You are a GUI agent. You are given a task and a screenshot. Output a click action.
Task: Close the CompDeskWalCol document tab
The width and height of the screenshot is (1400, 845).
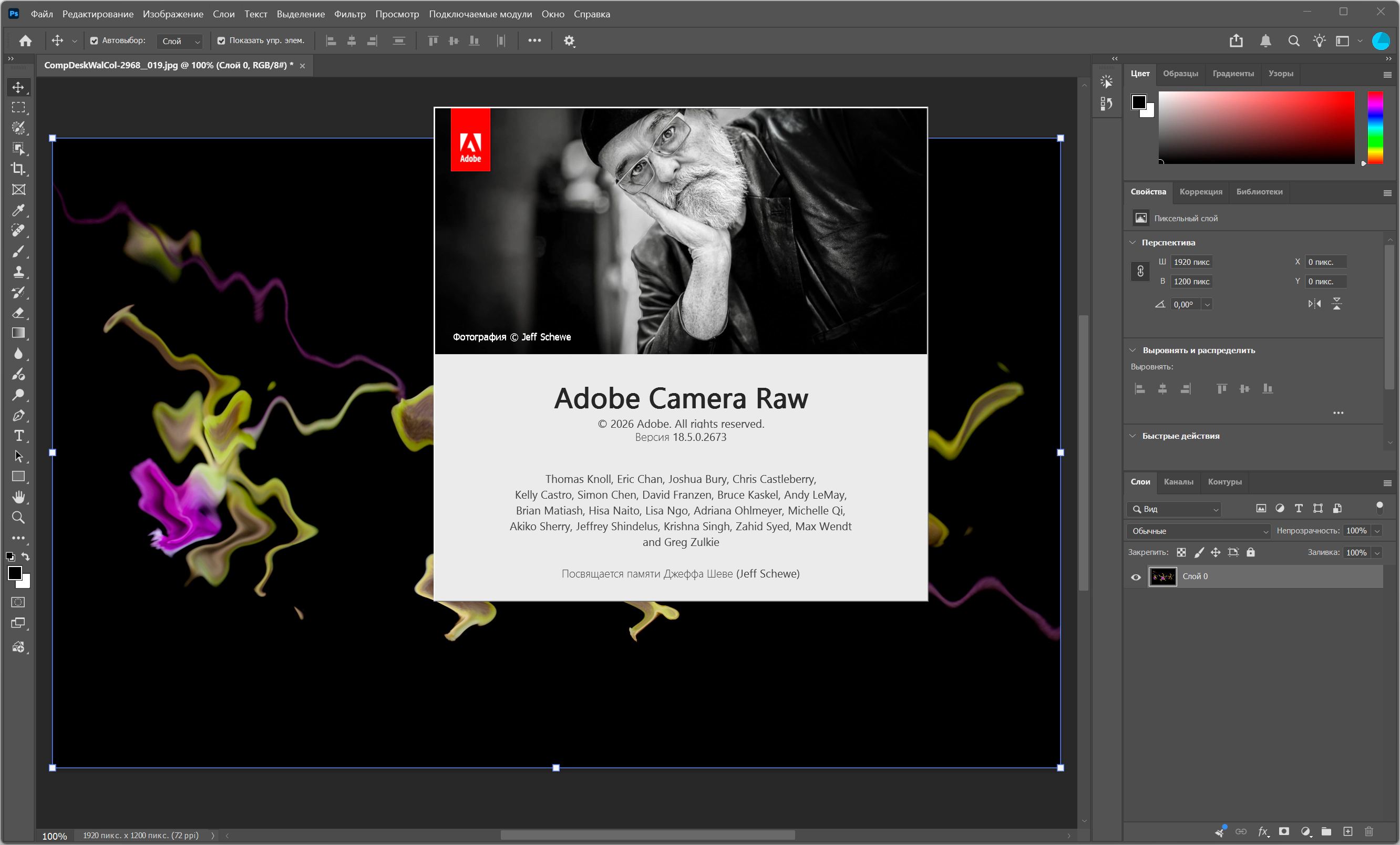[x=302, y=66]
